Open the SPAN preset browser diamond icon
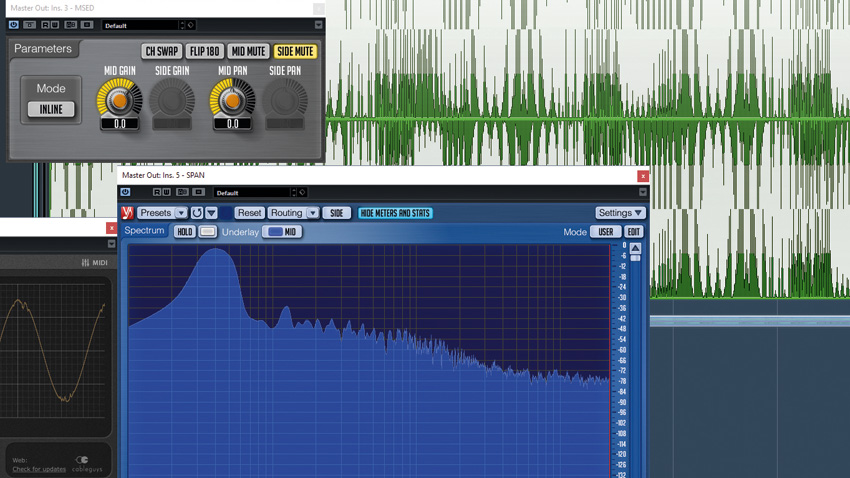 302,192
